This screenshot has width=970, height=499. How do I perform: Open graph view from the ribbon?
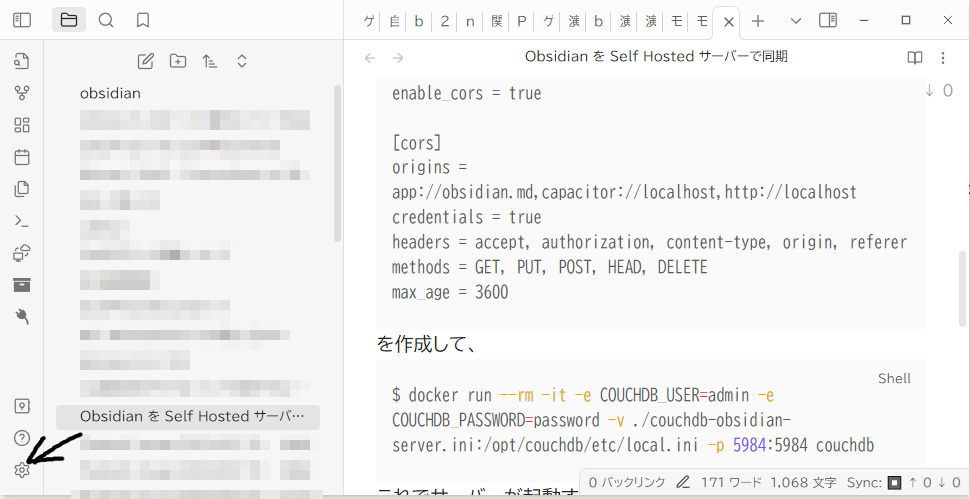click(x=22, y=93)
